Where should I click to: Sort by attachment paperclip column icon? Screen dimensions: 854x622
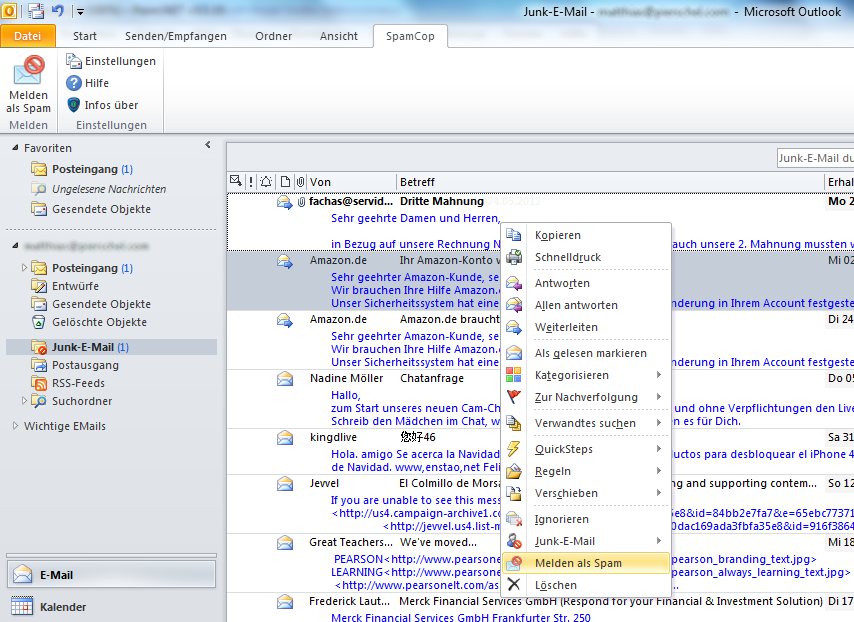[300, 182]
